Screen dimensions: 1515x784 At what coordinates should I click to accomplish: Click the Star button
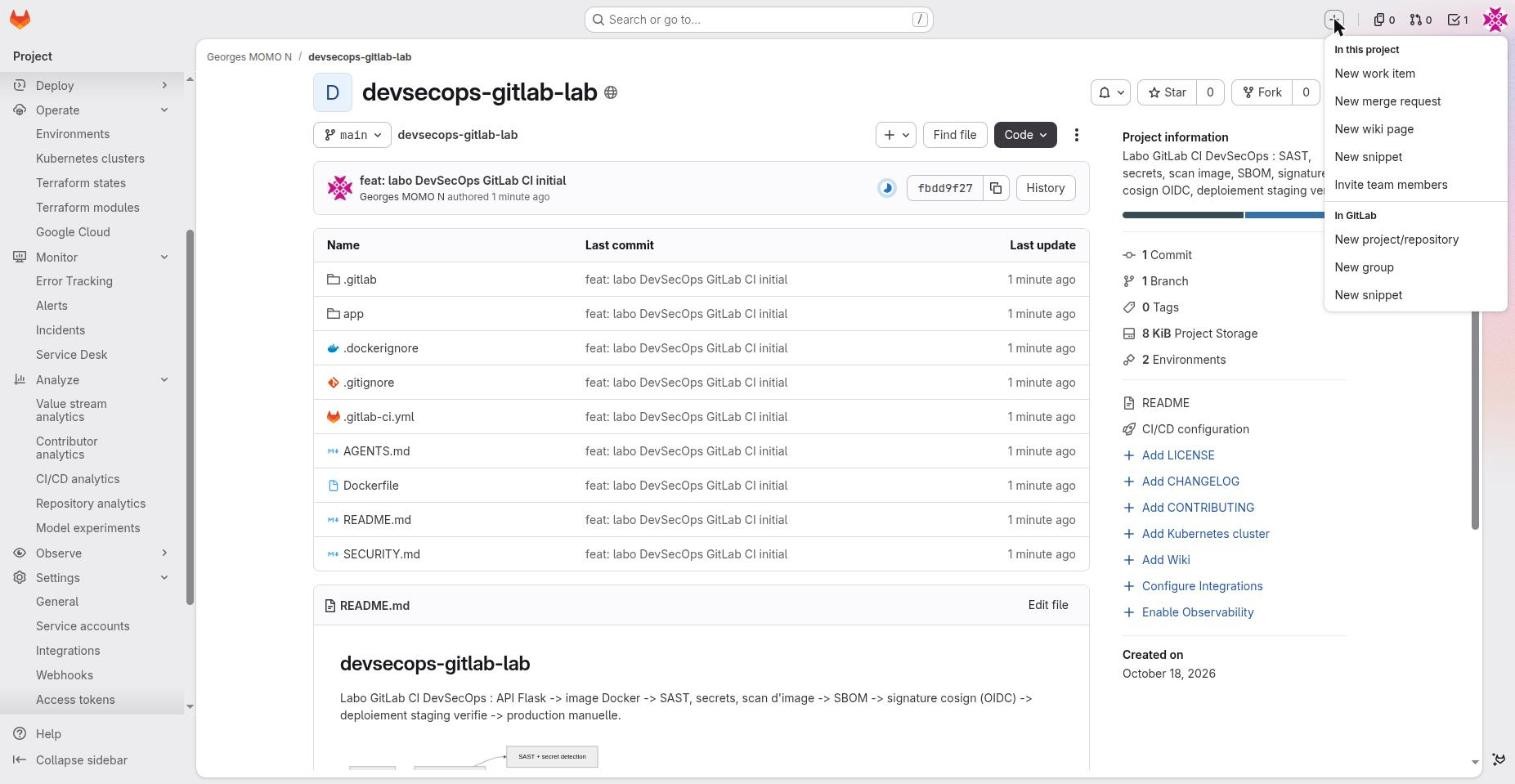coord(1167,92)
